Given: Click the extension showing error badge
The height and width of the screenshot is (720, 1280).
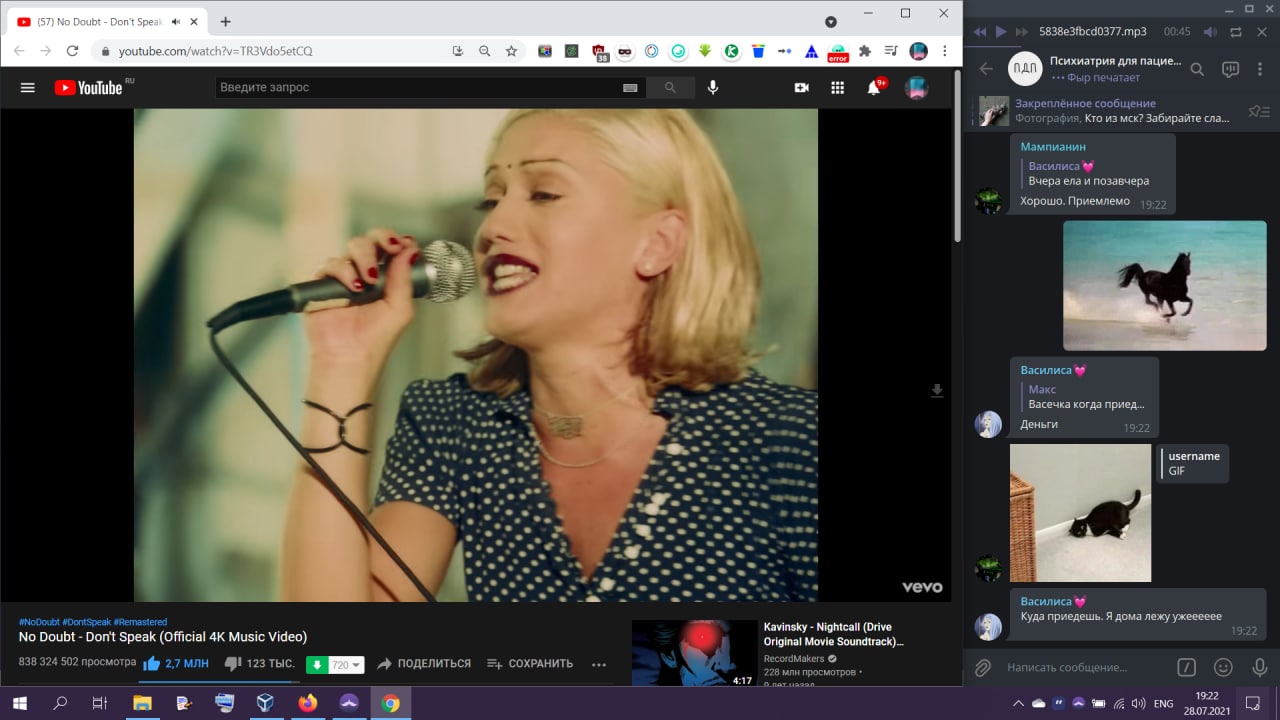Looking at the screenshot, I should tap(838, 53).
